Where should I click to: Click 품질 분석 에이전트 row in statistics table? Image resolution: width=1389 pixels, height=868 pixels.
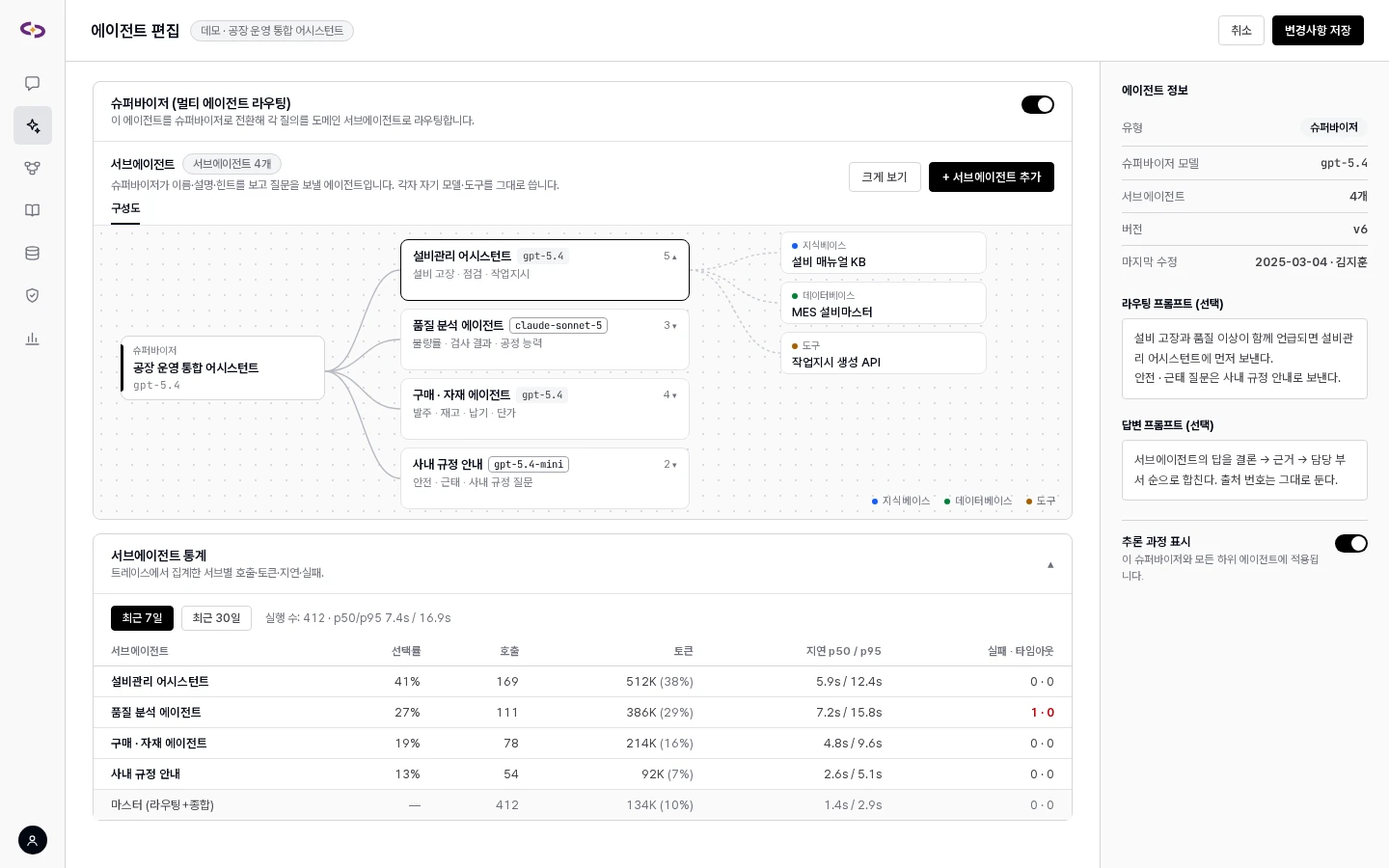[583, 713]
